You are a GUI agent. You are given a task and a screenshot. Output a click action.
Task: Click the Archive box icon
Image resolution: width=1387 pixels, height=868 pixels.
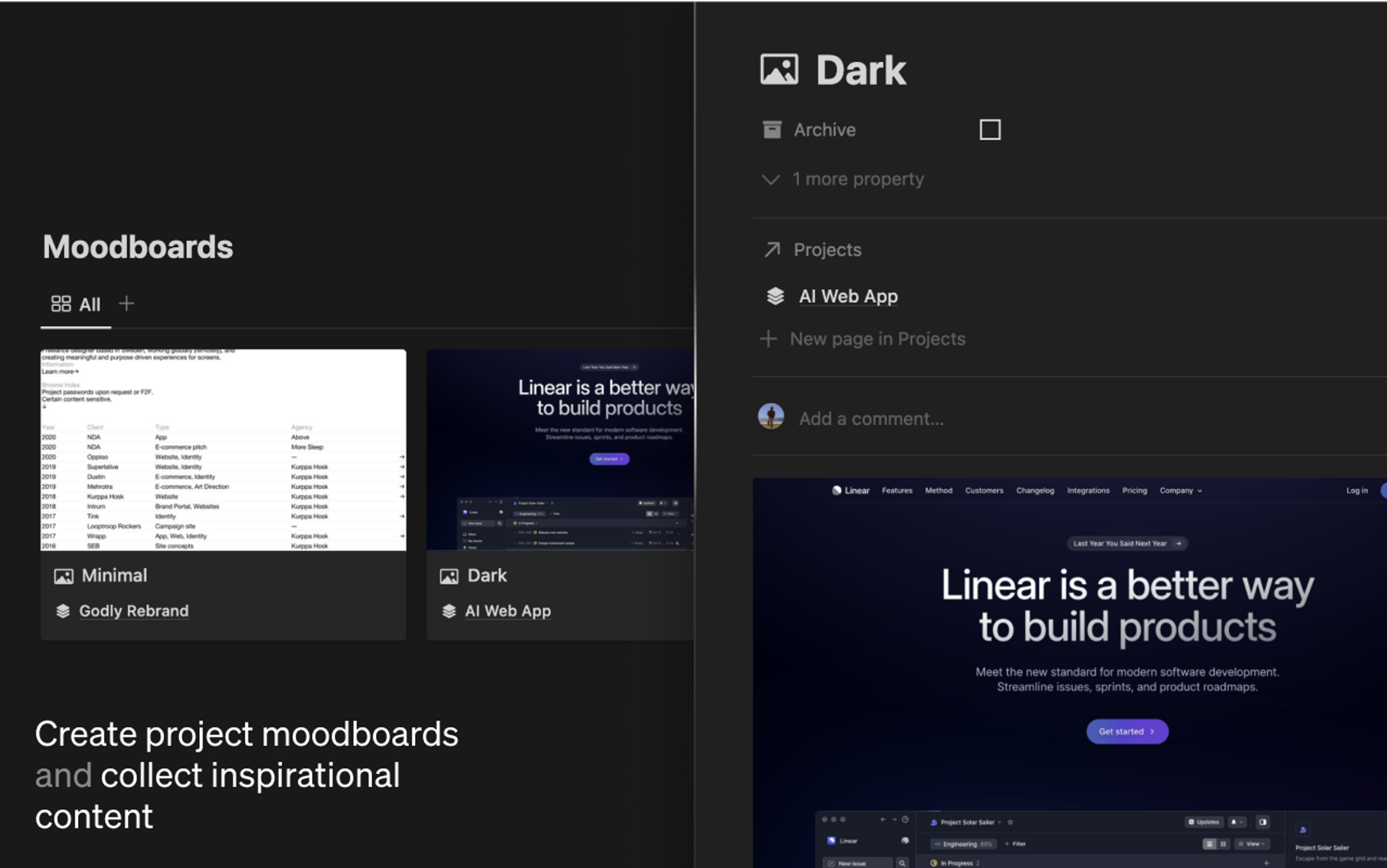(772, 130)
